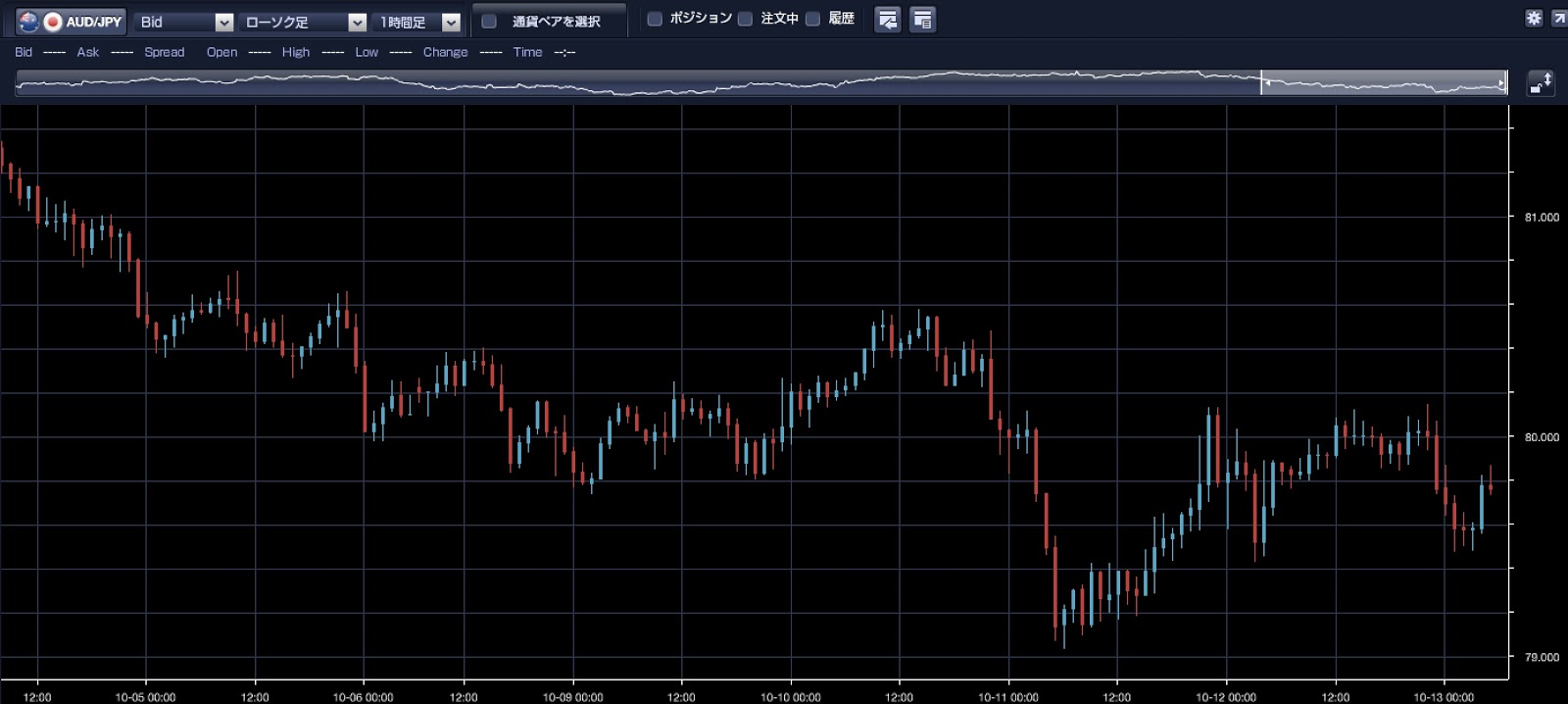Click the window-with-return-arrow toolbar icon

888,20
